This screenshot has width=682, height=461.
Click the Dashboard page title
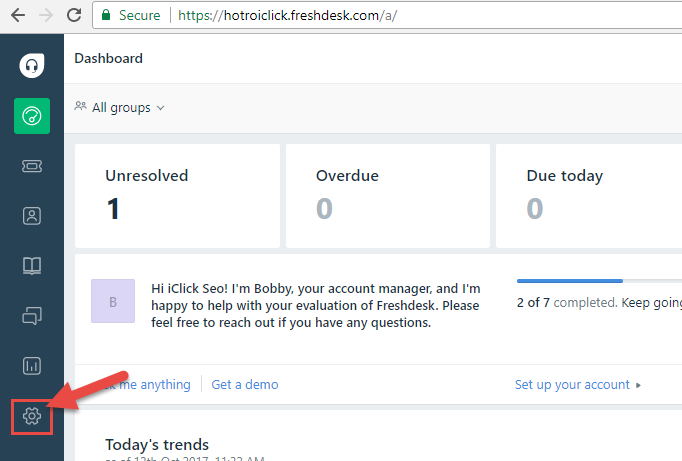tap(108, 58)
